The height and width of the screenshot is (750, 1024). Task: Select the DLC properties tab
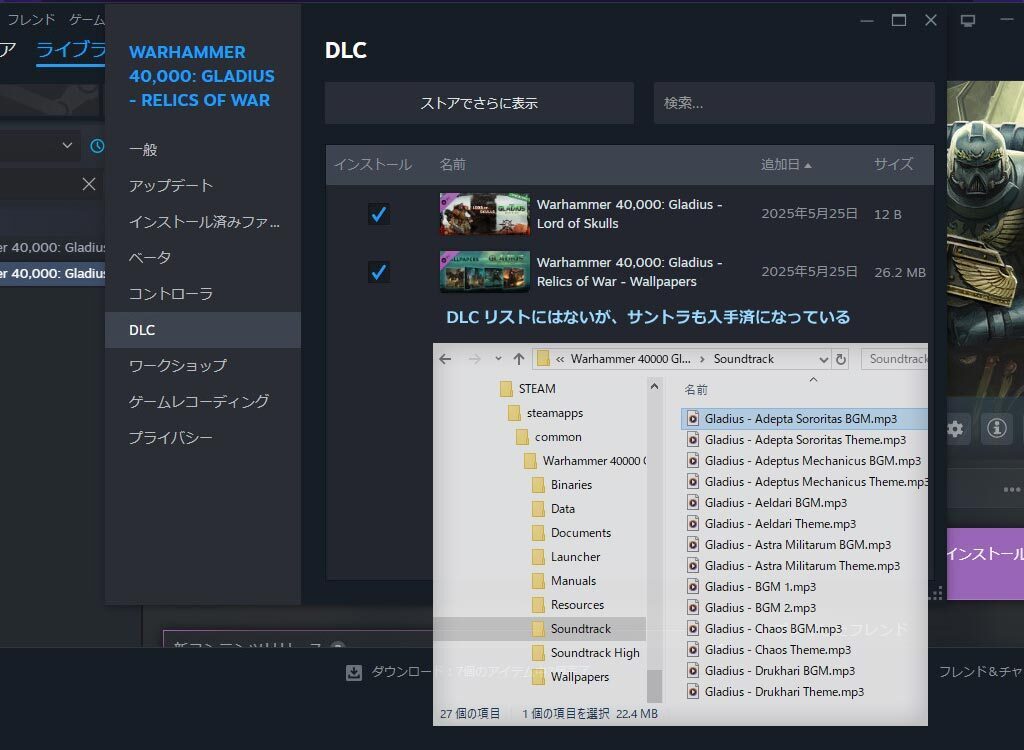pos(203,330)
